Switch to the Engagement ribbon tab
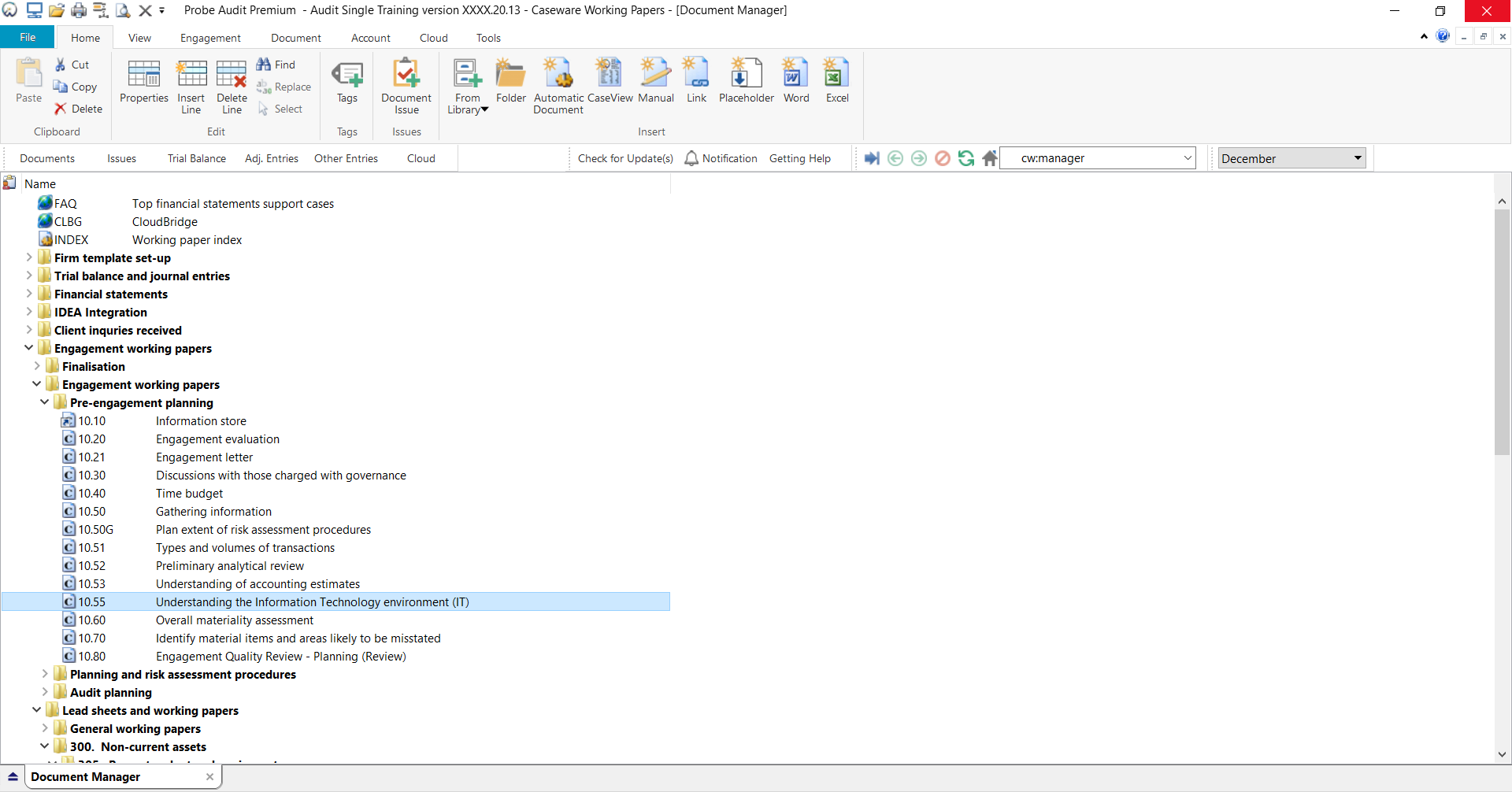Viewport: 1512px width, 792px height. [210, 38]
